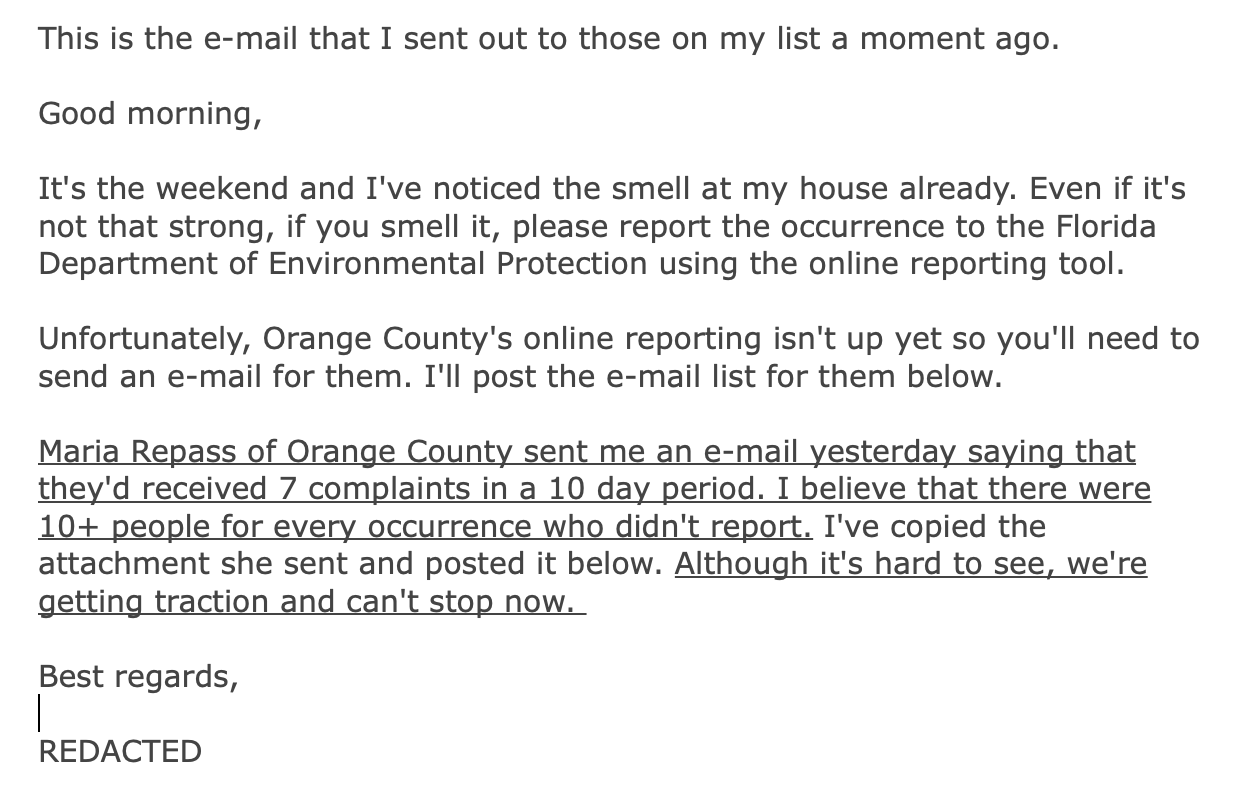The image size is (1252, 806).
Task: Click on 'Best regards,' closing line
Action: (x=139, y=677)
